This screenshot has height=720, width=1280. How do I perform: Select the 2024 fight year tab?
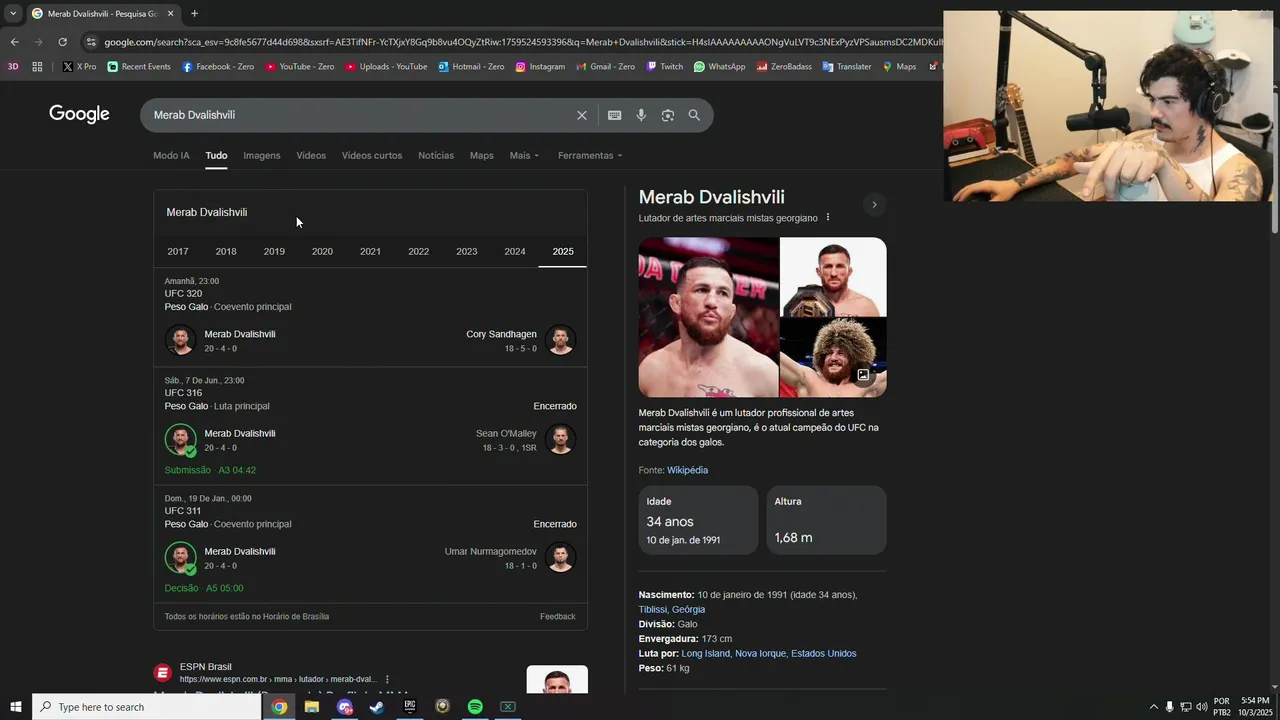(515, 252)
